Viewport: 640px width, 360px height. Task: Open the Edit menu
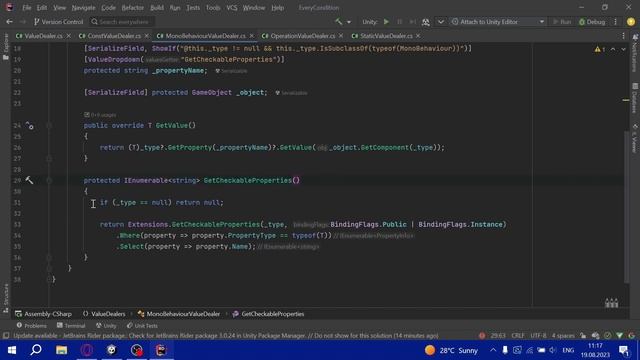[x=42, y=8]
